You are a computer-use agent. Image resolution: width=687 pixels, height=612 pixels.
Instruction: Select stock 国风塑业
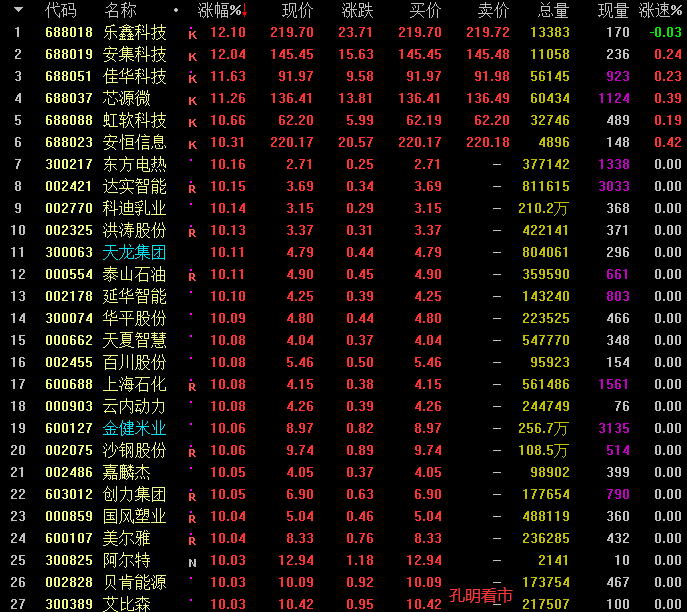[135, 516]
